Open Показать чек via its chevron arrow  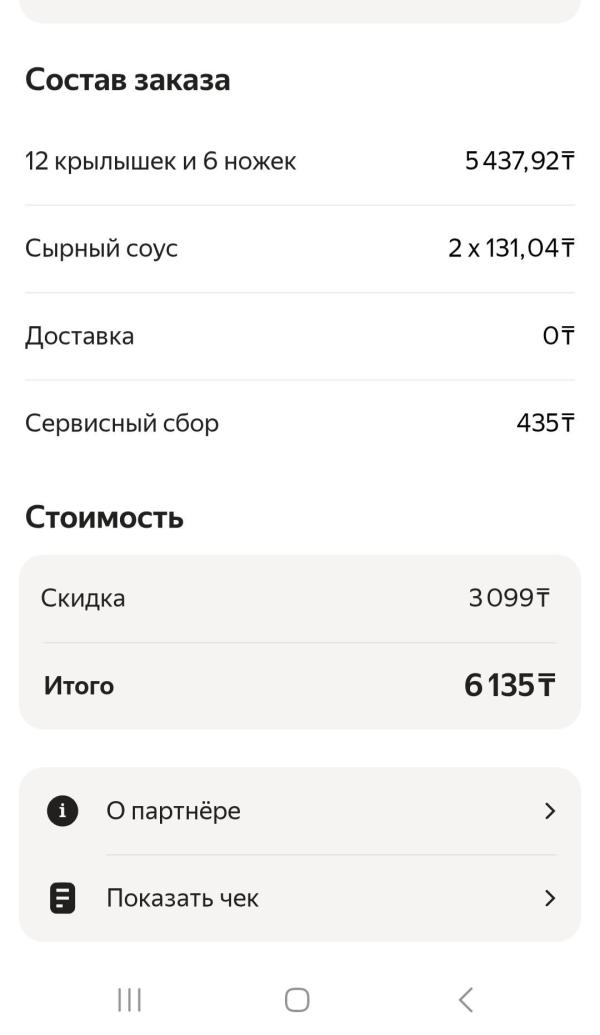(548, 898)
